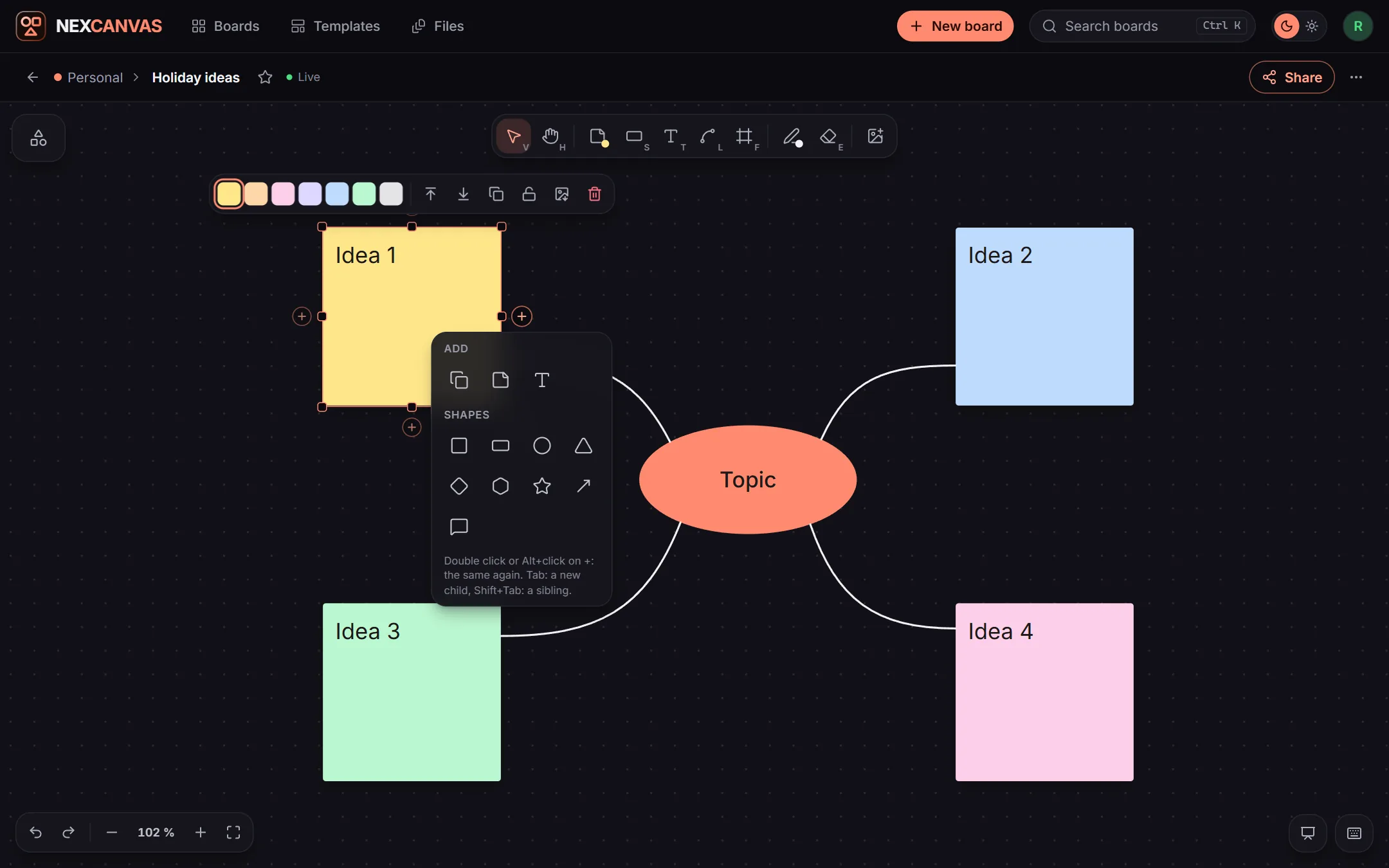
Task: Open the Boards tab
Action: 225,26
